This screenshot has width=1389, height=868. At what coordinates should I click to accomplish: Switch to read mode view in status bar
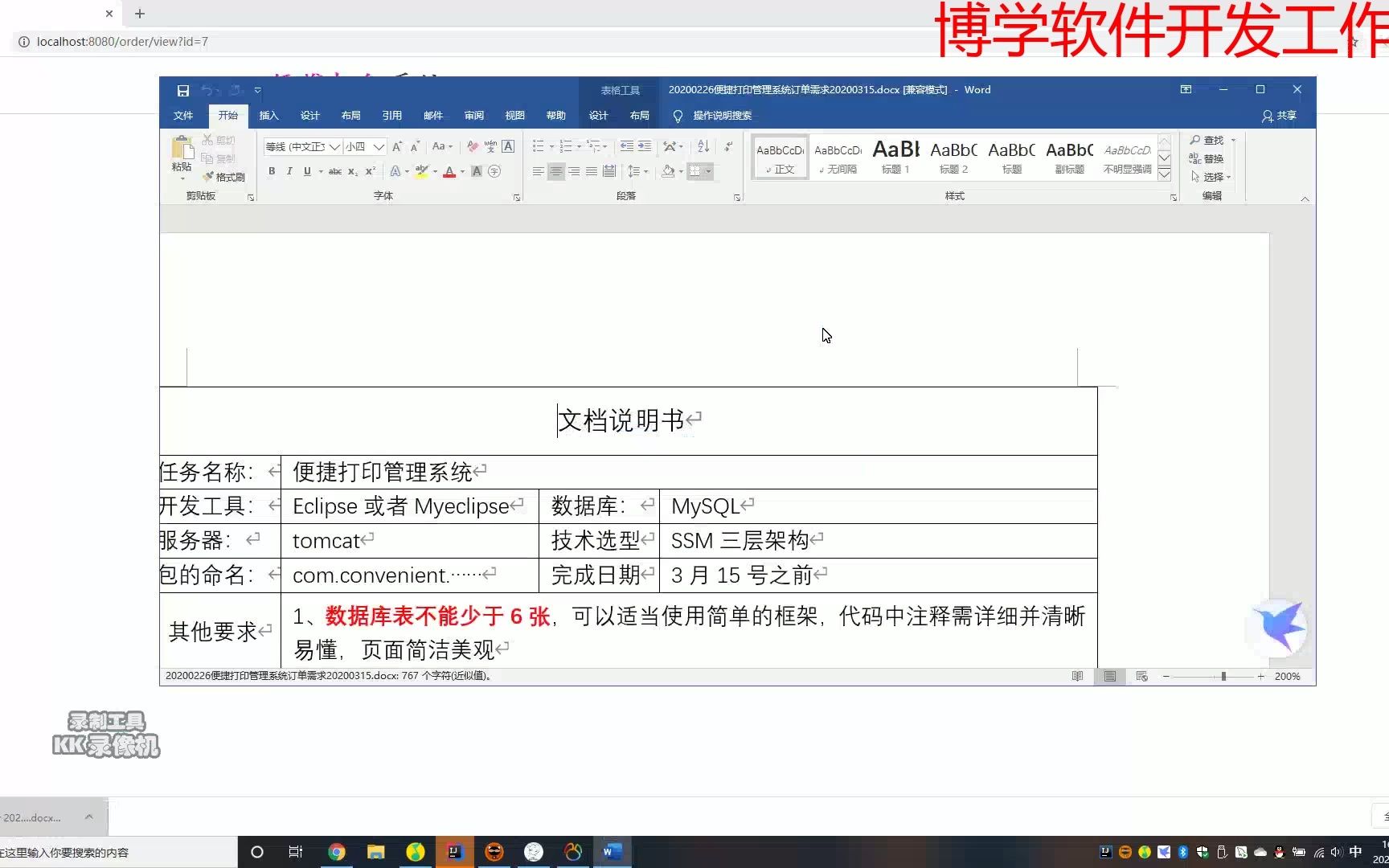click(x=1077, y=677)
